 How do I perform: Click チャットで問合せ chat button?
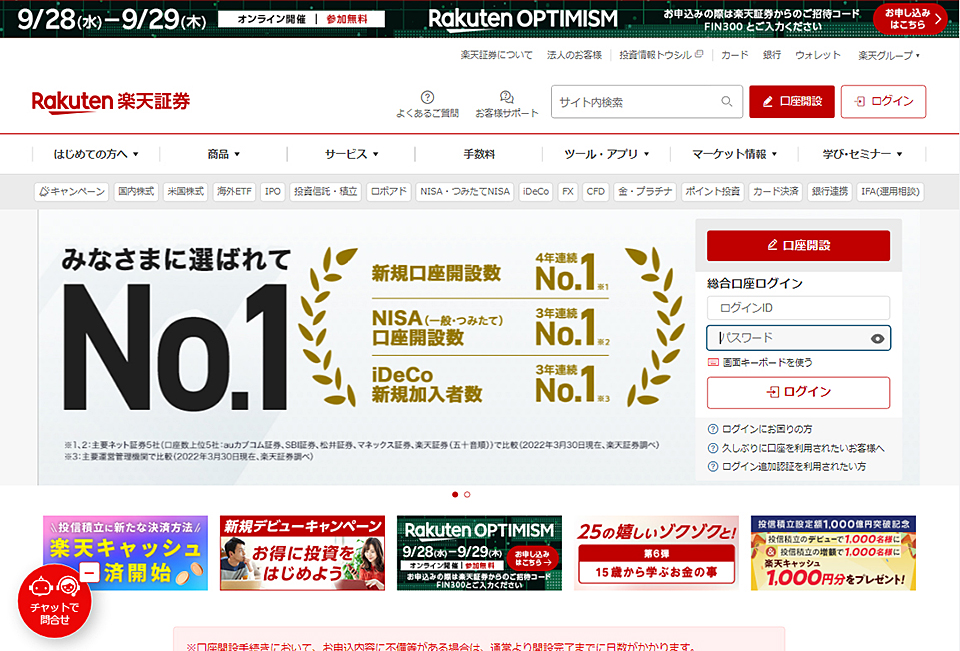(x=54, y=601)
